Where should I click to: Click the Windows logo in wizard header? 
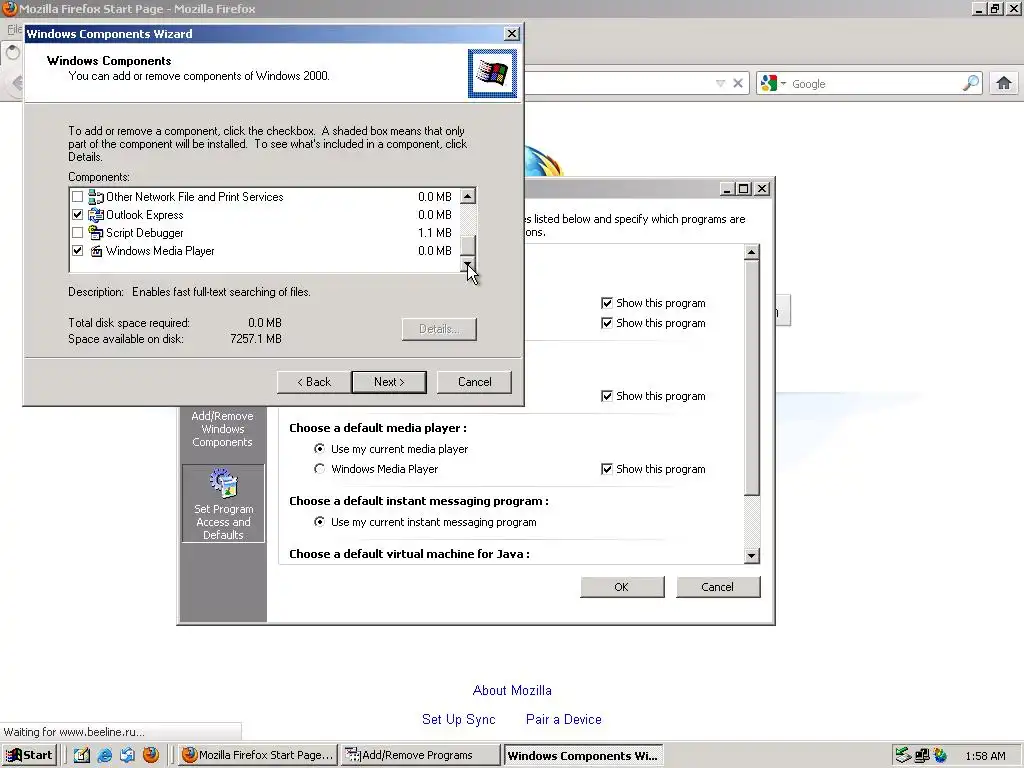coord(492,73)
